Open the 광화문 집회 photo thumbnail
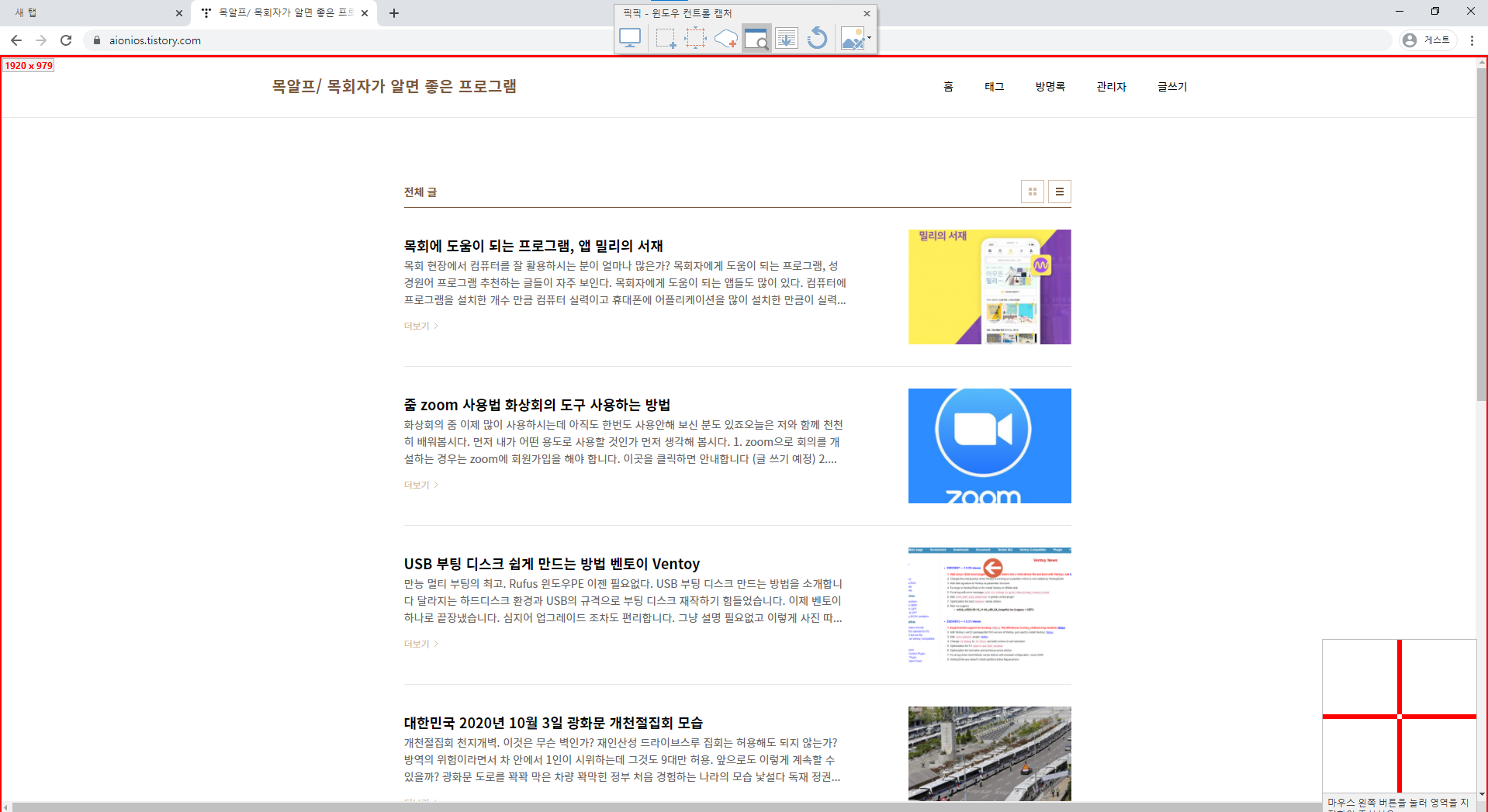1488x812 pixels. (x=990, y=754)
